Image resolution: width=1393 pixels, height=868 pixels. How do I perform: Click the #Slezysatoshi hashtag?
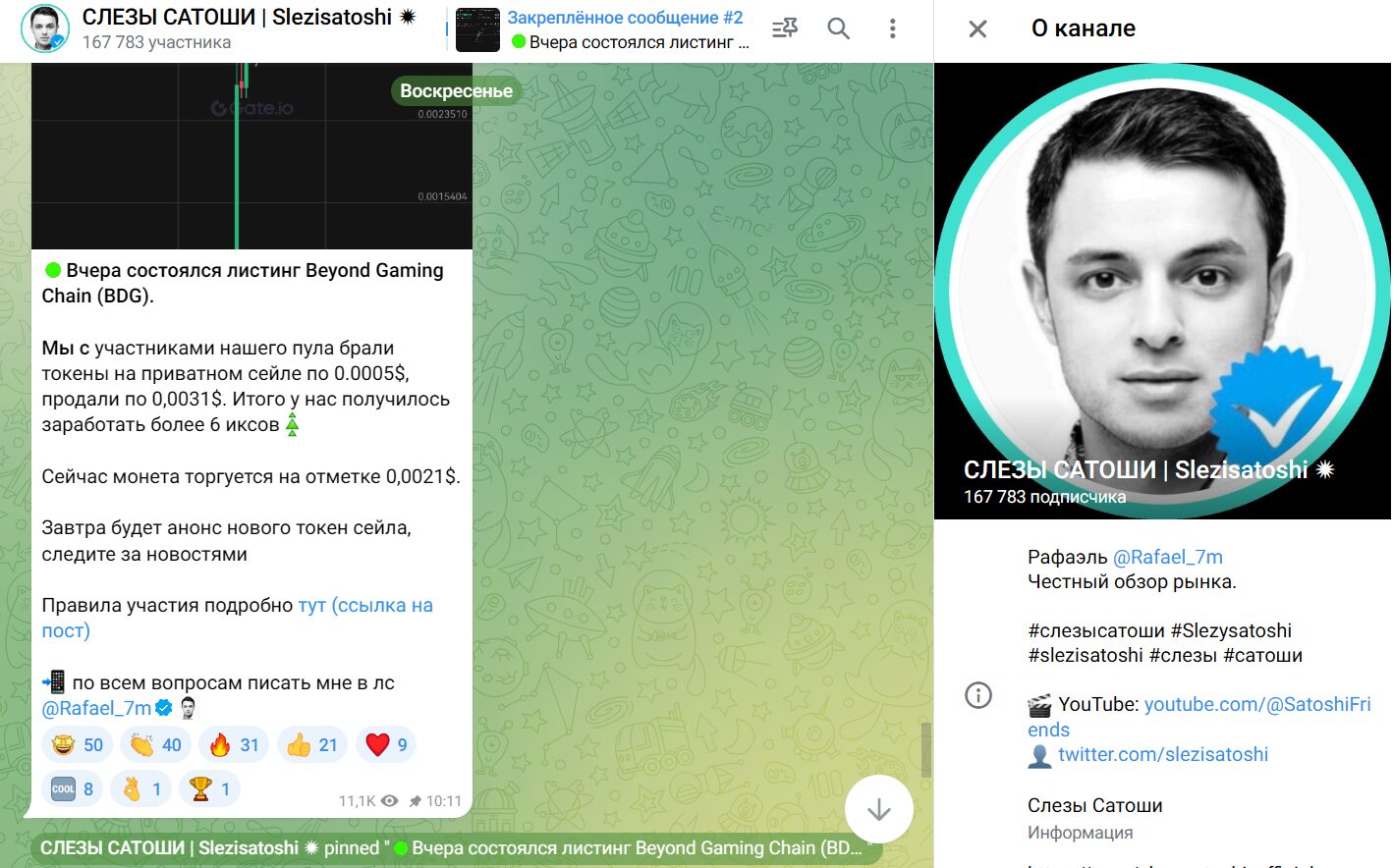1231,630
